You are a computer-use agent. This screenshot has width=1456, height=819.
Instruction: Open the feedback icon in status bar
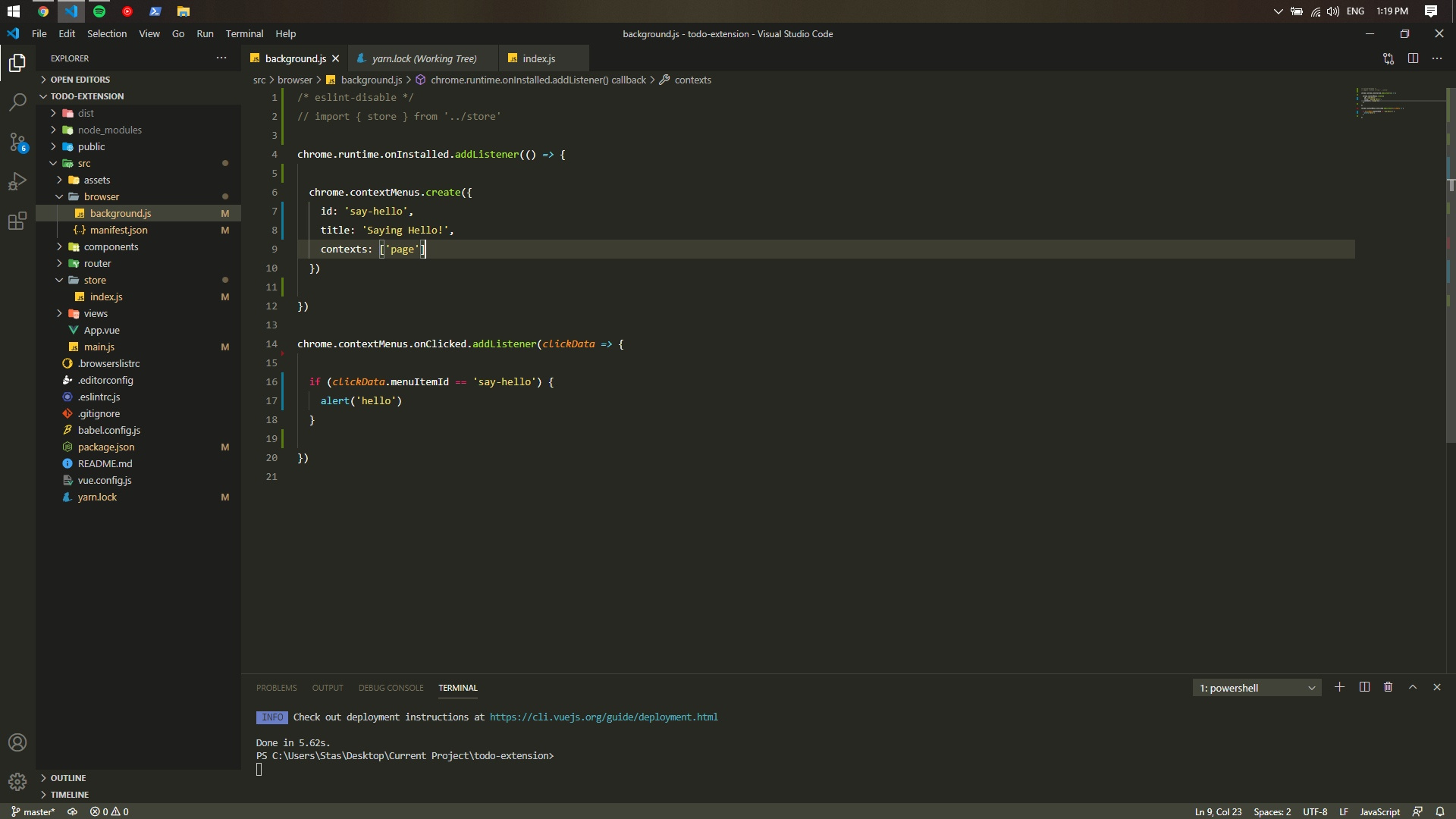click(1417, 811)
